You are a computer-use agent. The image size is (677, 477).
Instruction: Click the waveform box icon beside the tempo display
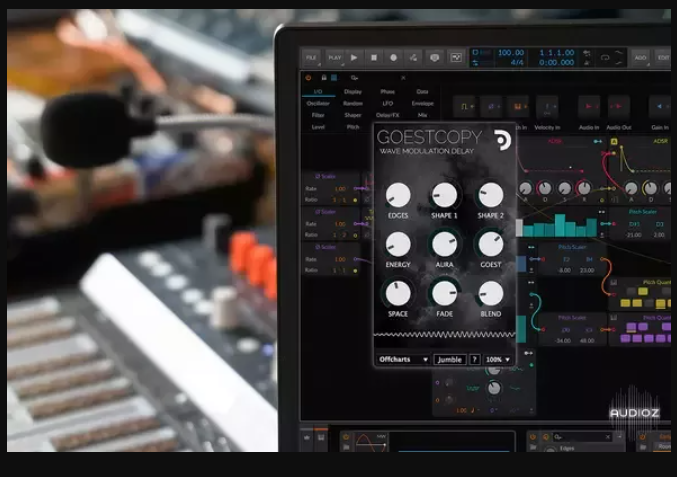[x=456, y=57]
